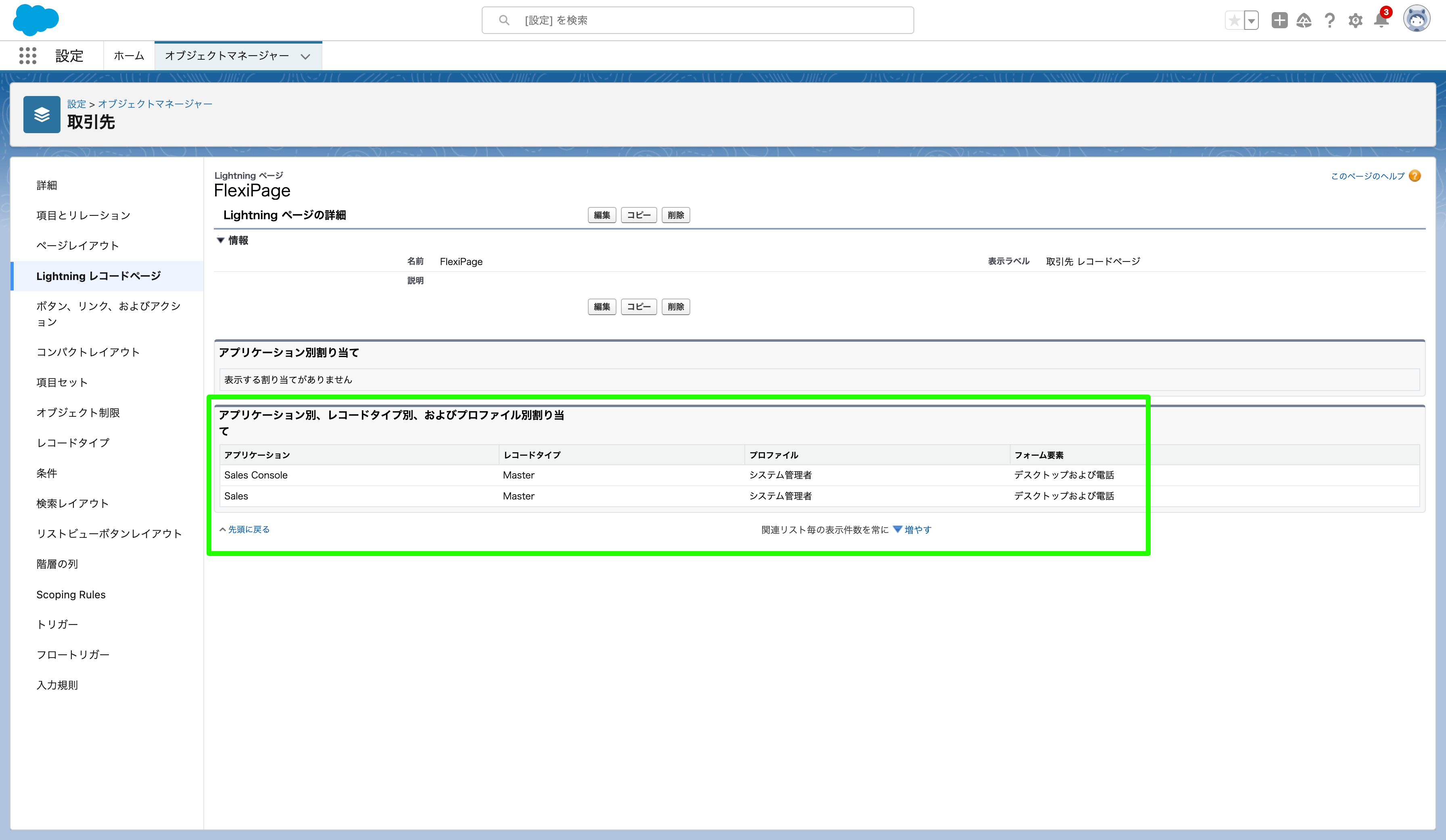Viewport: 1446px width, 840px height.
Task: Open the Setup gear icon
Action: (x=1355, y=21)
